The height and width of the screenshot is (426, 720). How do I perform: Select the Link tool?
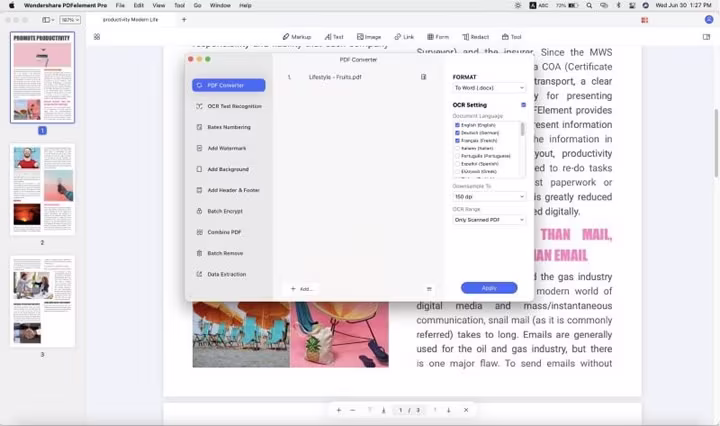(x=404, y=37)
